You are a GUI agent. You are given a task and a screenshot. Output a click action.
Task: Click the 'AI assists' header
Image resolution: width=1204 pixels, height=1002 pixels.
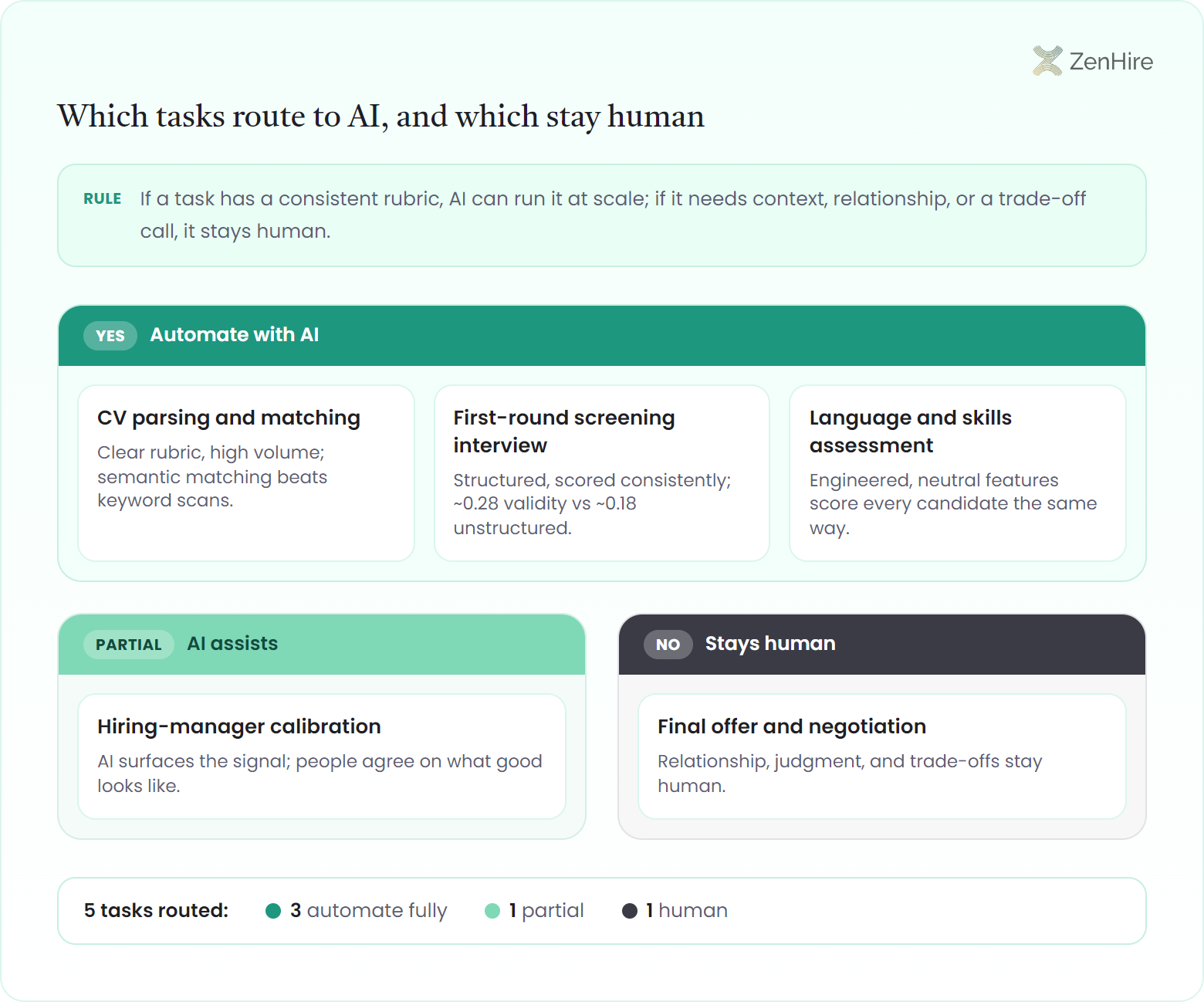click(232, 643)
